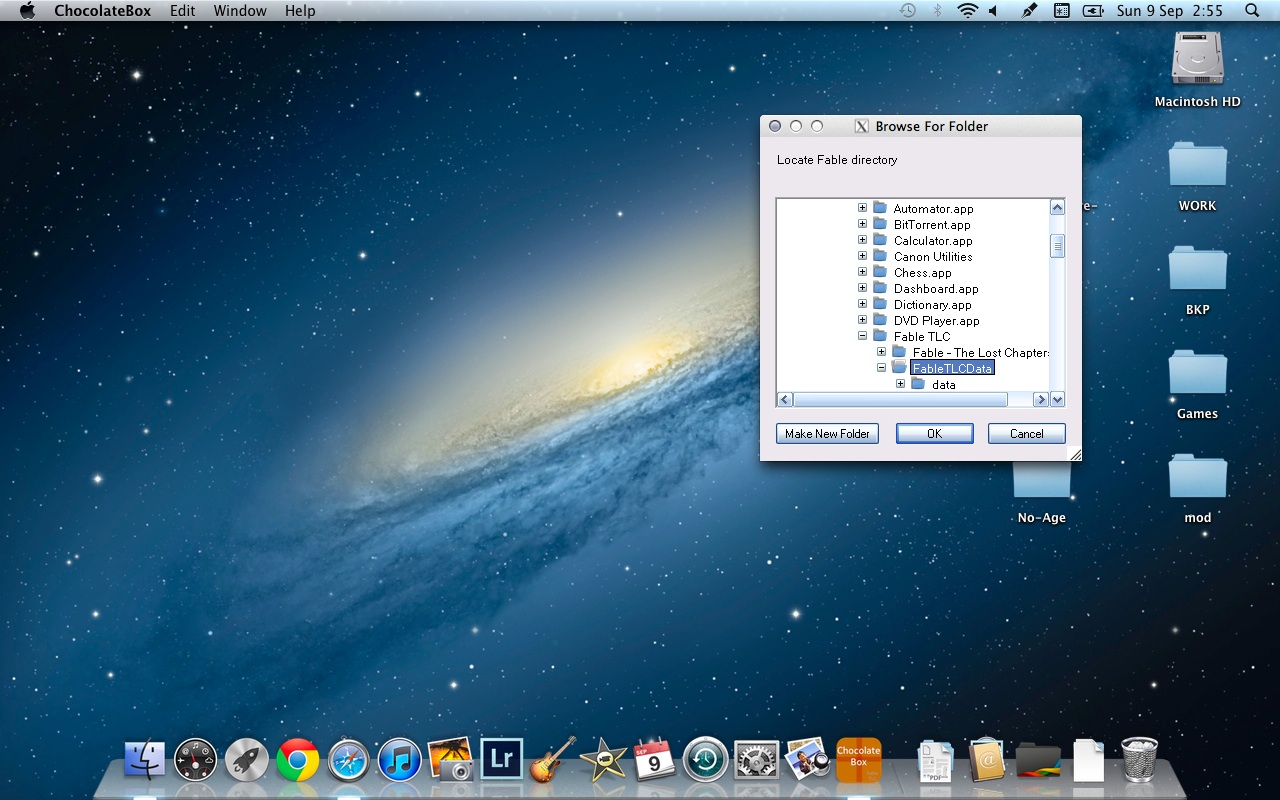Open GarageBand guitar icon in Dock
The height and width of the screenshot is (800, 1280).
tap(552, 761)
